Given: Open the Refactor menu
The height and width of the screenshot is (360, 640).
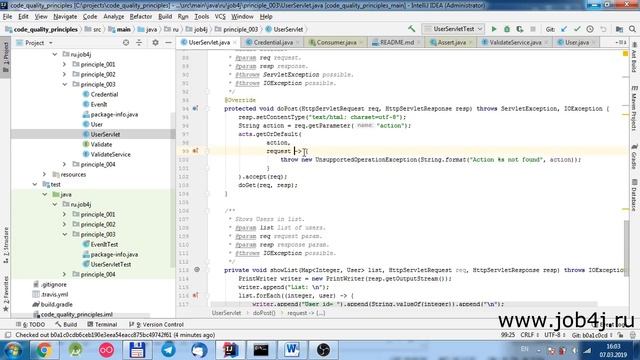Looking at the screenshot, I should tap(141, 17).
